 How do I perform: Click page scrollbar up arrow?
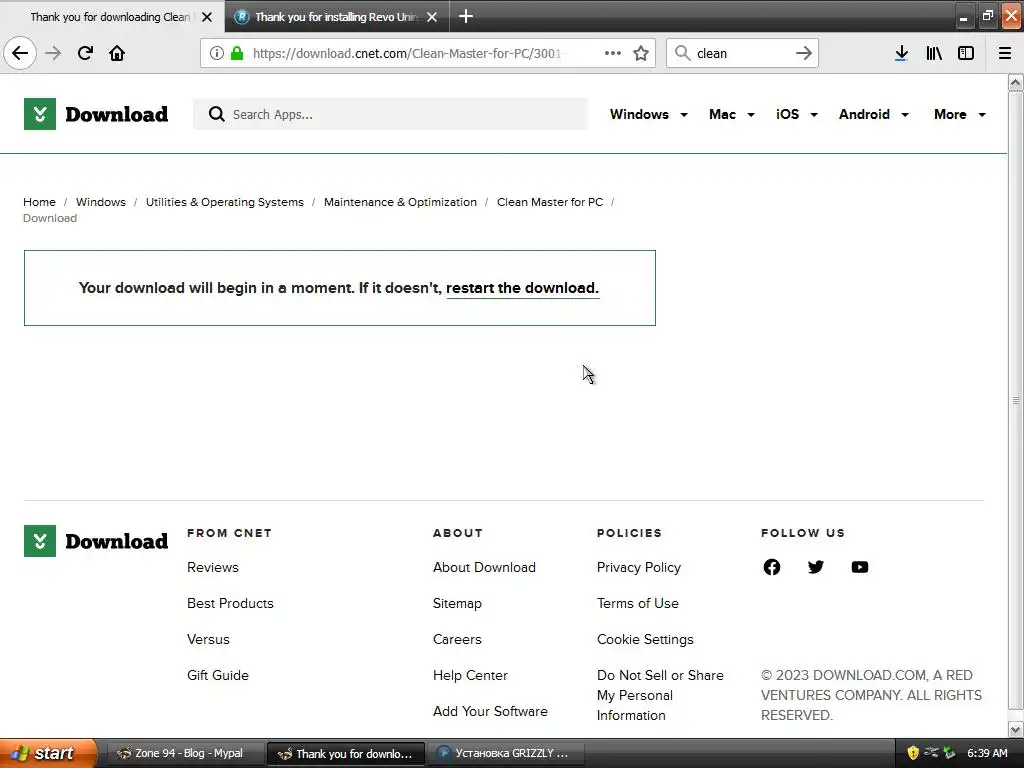point(1015,82)
